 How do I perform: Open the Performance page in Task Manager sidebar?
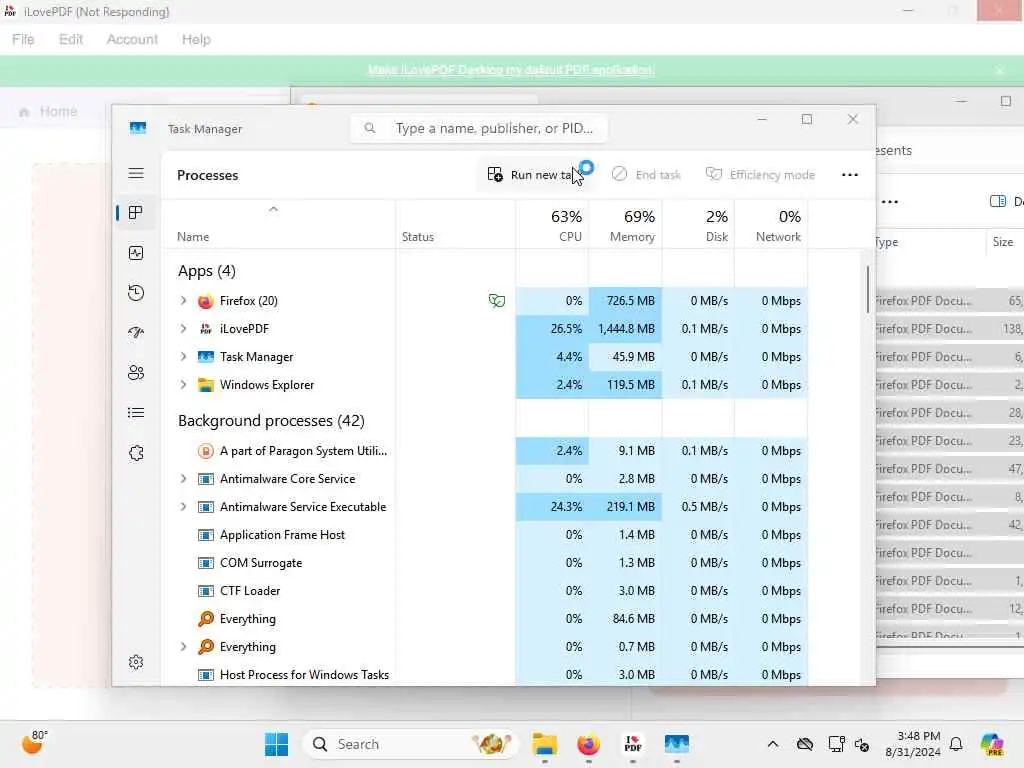click(136, 253)
